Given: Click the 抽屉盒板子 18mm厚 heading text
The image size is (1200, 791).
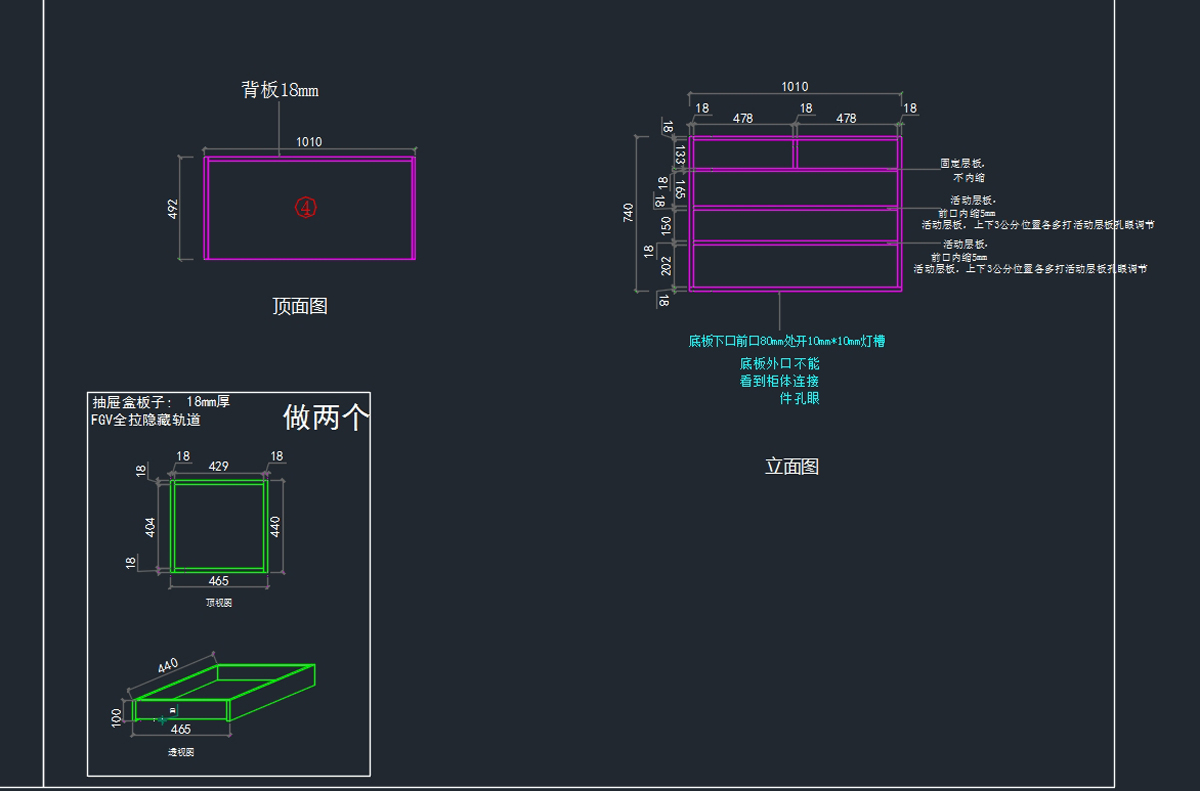Looking at the screenshot, I should pos(160,401).
